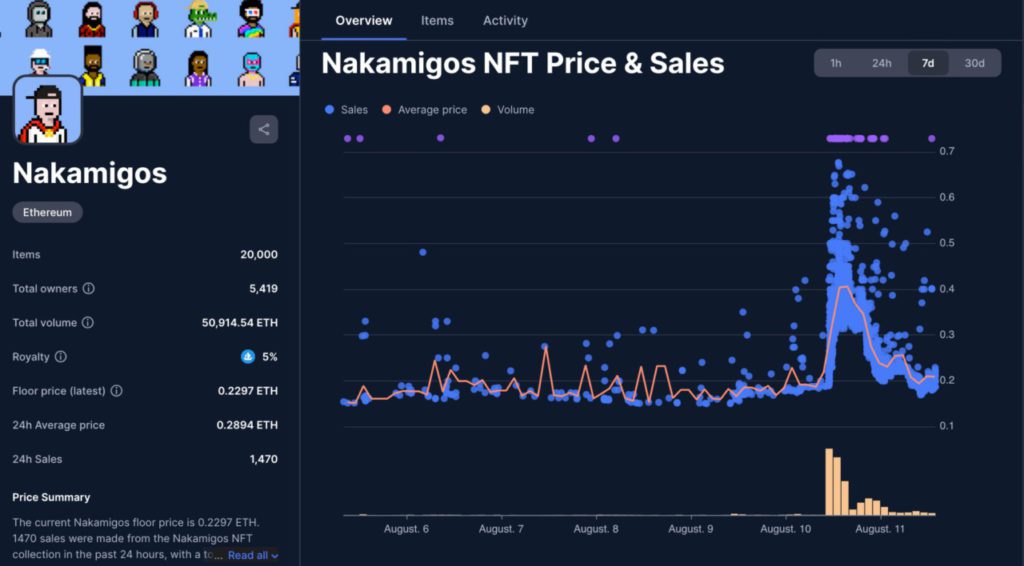The height and width of the screenshot is (566, 1024).
Task: Click the blue OpenSea icon by 5% royalty
Action: pyautogui.click(x=248, y=357)
